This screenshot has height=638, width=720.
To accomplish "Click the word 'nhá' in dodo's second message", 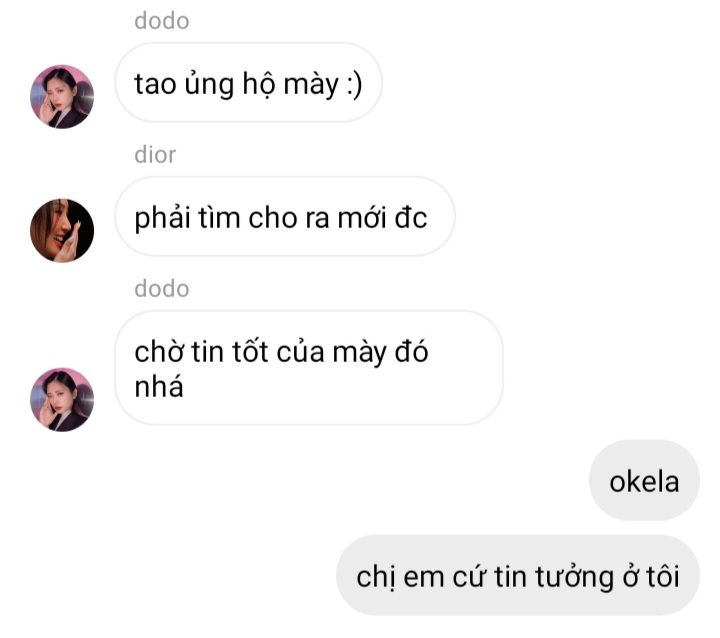I will [x=159, y=386].
